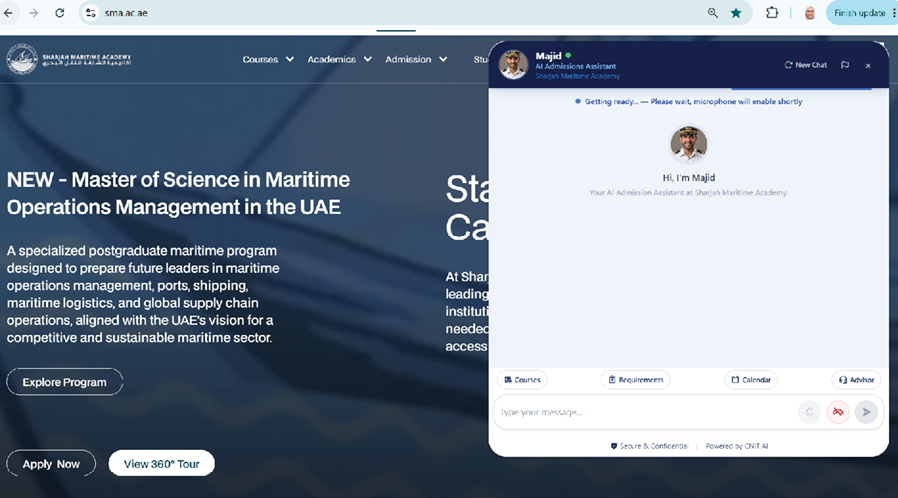
Task: Click the Secure & Confidential label
Action: pos(649,446)
